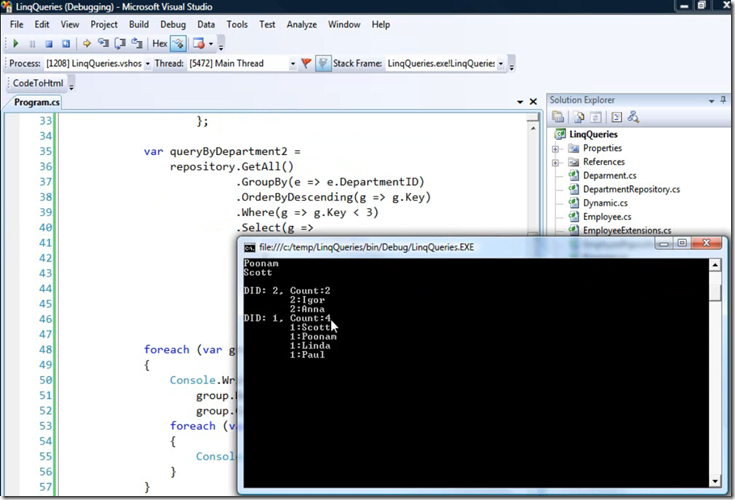Screen dimensions: 735x500
Task: Open the Breakpoints window dropdown arrow
Action: pos(211,44)
